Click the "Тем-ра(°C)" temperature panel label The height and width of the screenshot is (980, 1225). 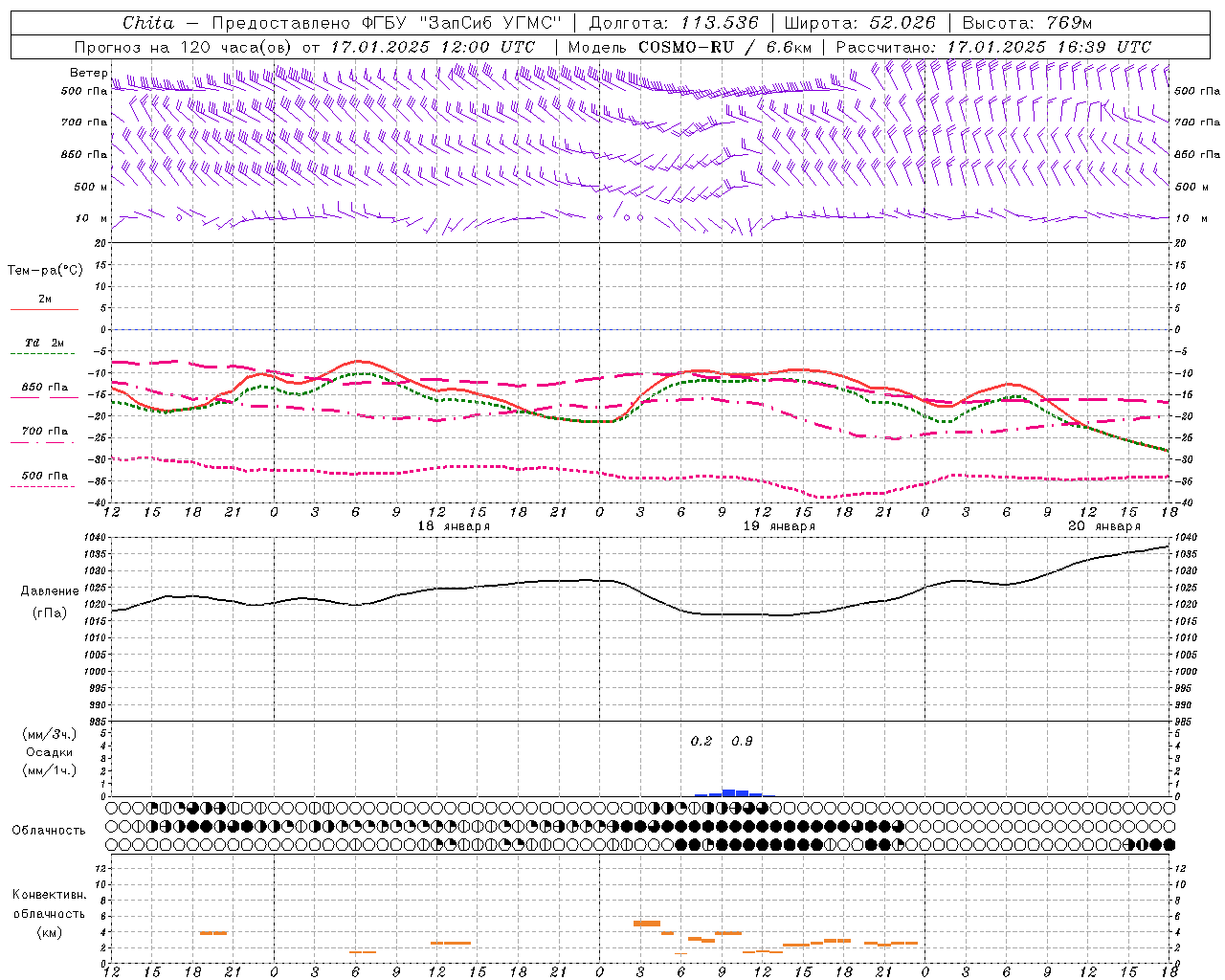point(45,271)
